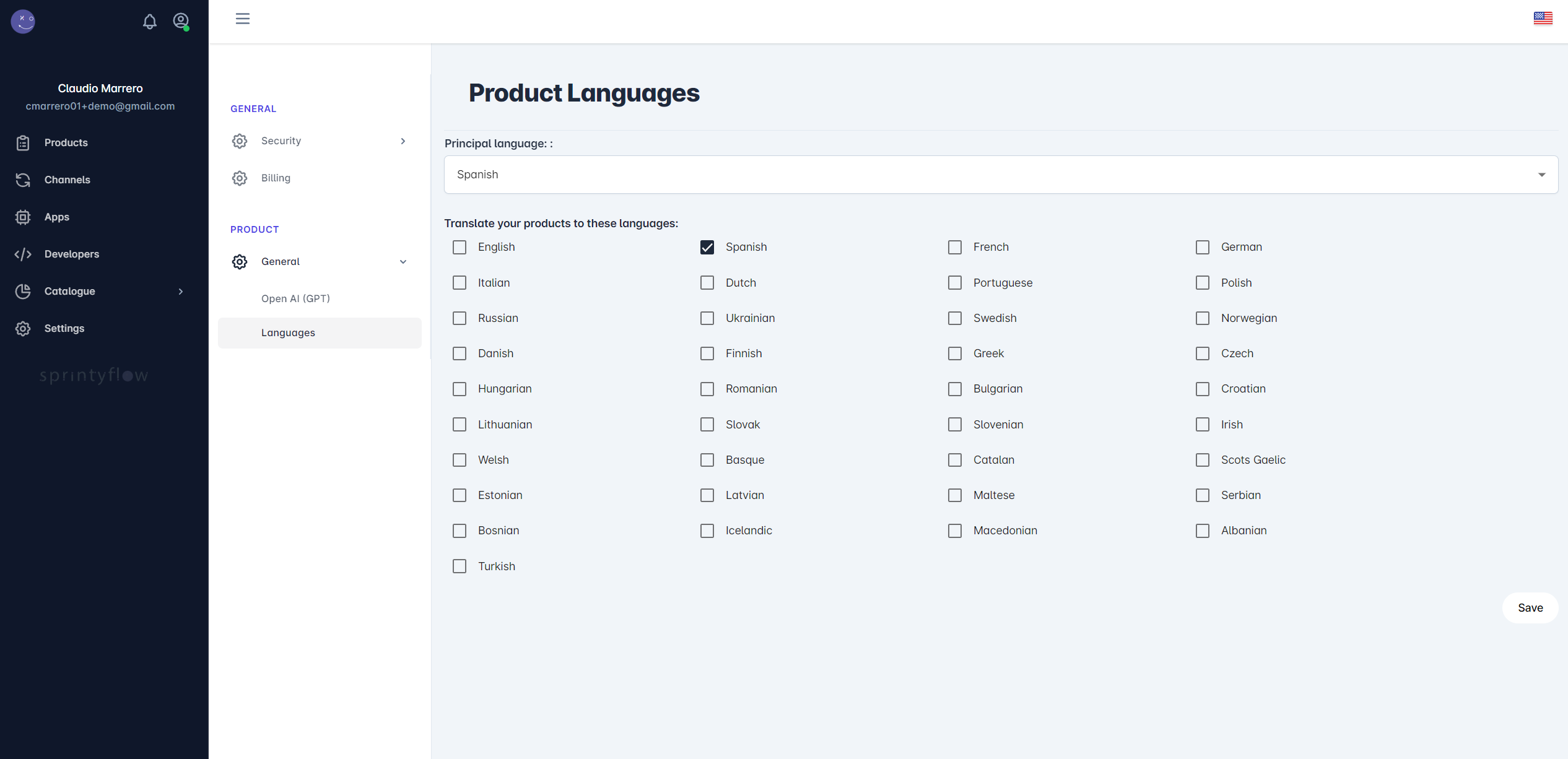Screen dimensions: 1568x759
Task: Open the Principal language dropdown
Action: point(1001,175)
